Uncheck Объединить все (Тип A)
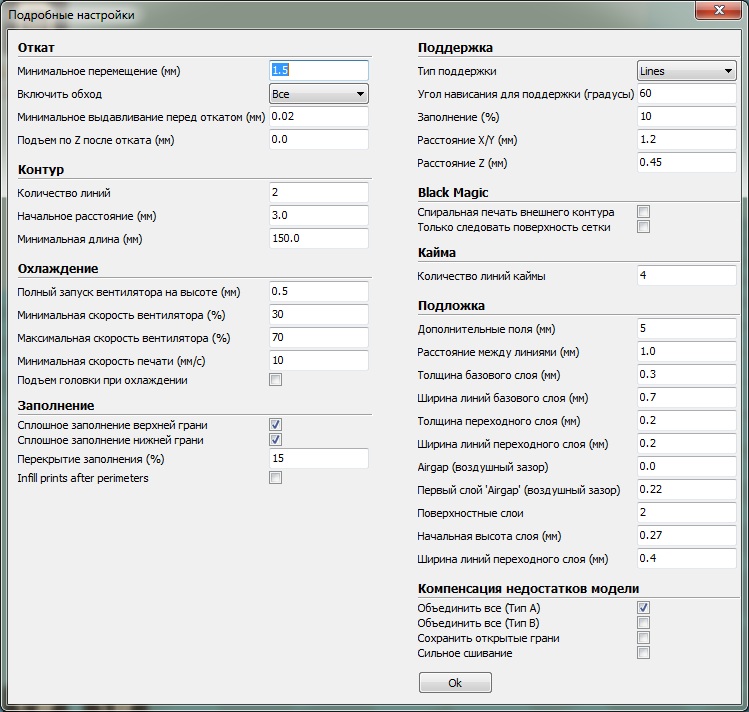This screenshot has width=749, height=712. [643, 607]
